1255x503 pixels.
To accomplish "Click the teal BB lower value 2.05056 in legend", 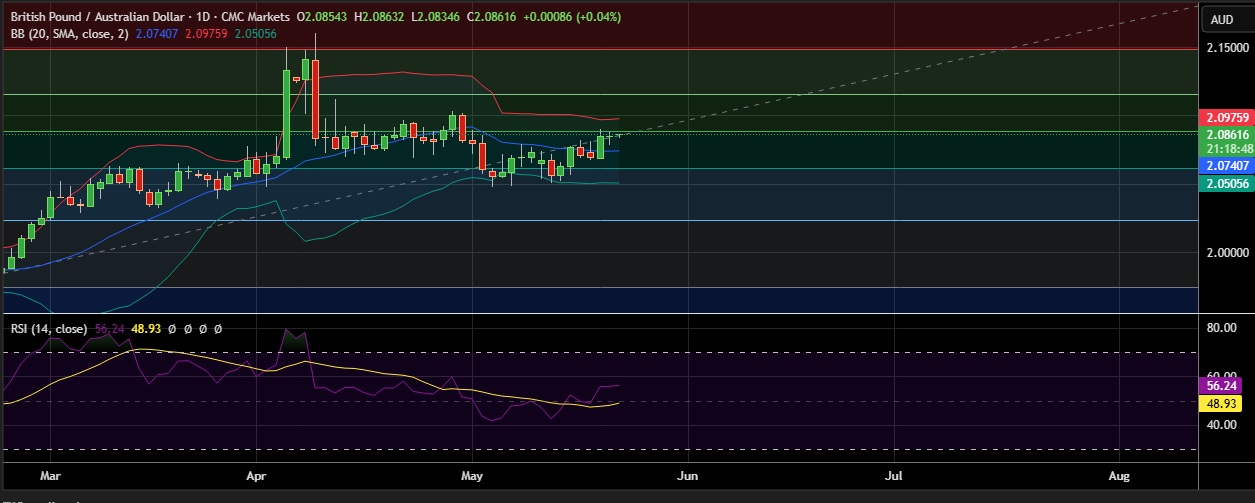I will point(255,35).
